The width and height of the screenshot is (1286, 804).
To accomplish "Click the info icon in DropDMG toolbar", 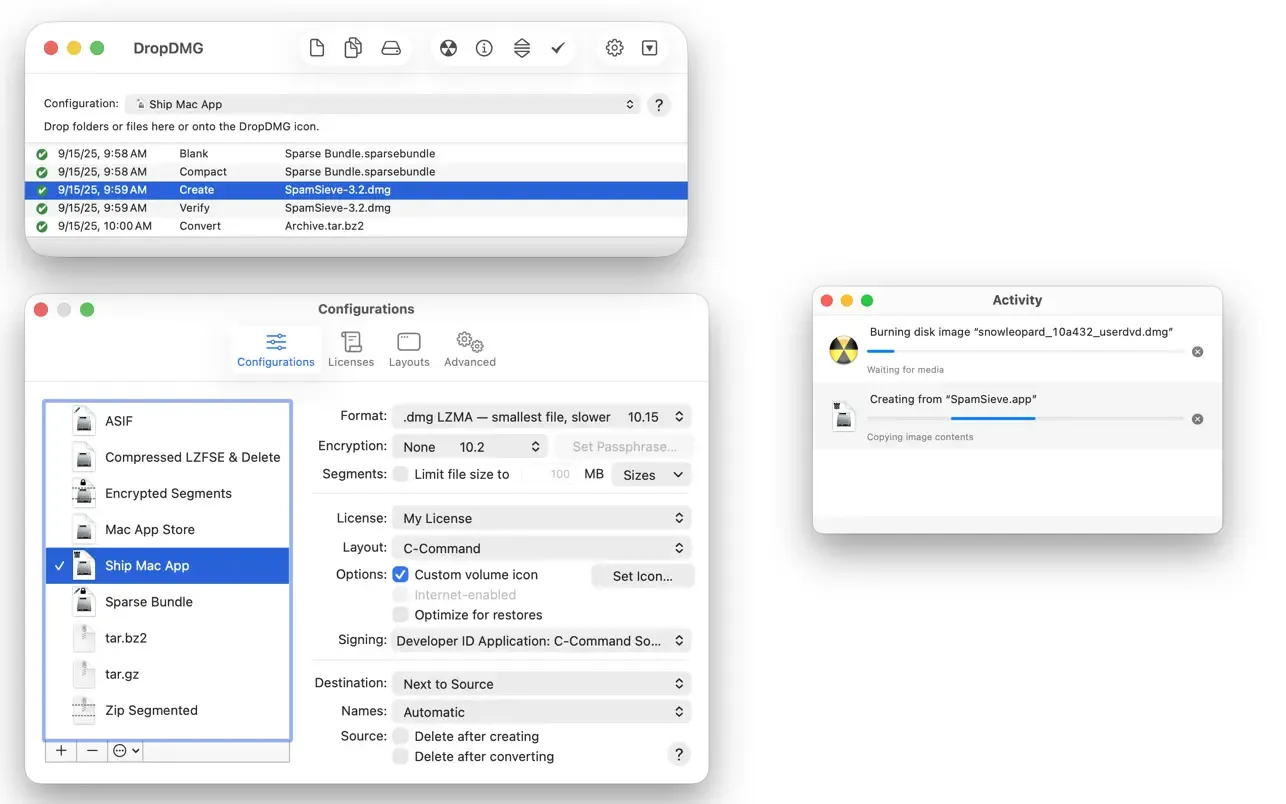I will [484, 48].
